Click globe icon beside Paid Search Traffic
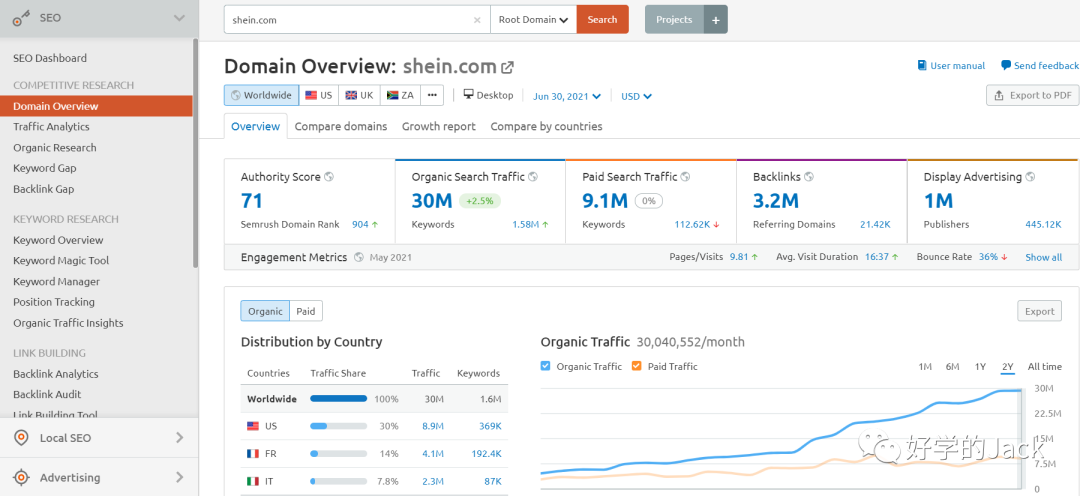This screenshot has width=1080, height=496. pos(685,177)
